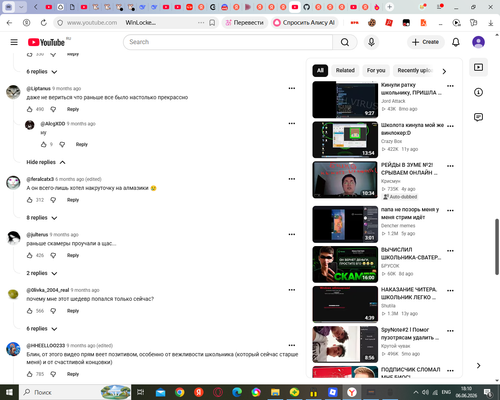Click the search magnifier button
500x400 pixels.
coord(345,42)
